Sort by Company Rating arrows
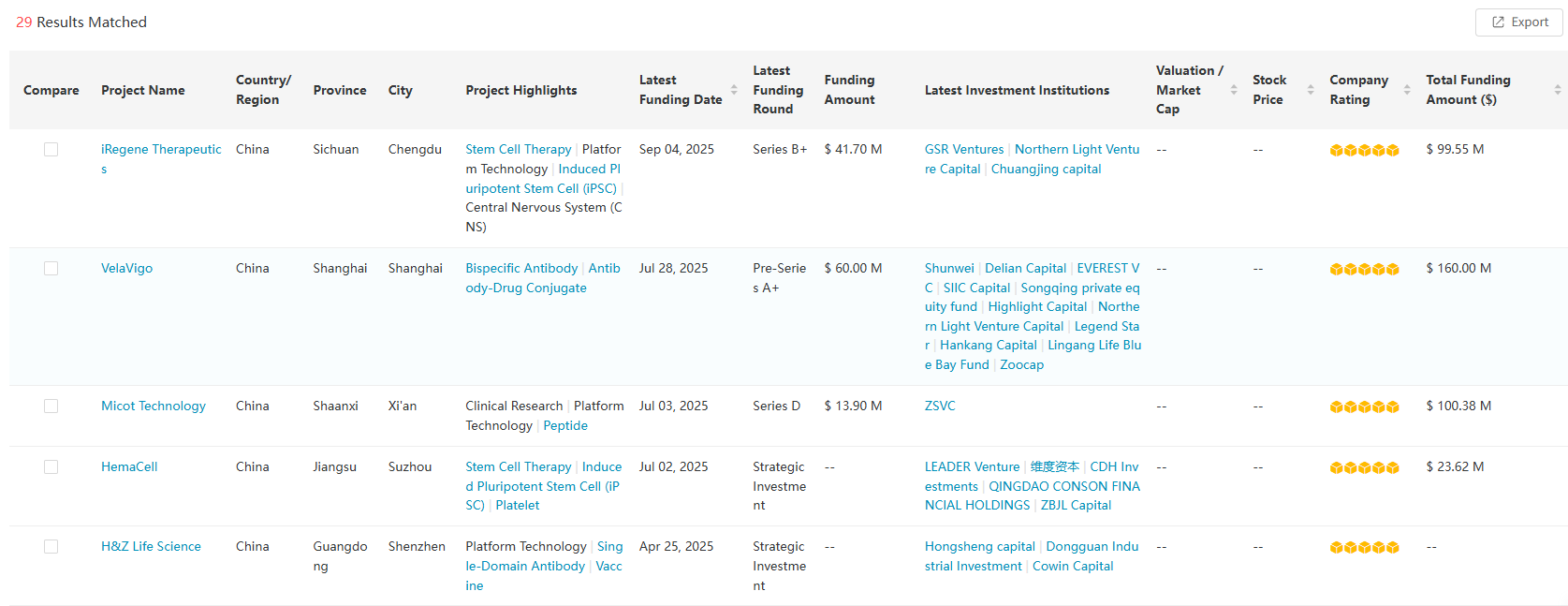Image resolution: width=1568 pixels, height=606 pixels. (1407, 90)
